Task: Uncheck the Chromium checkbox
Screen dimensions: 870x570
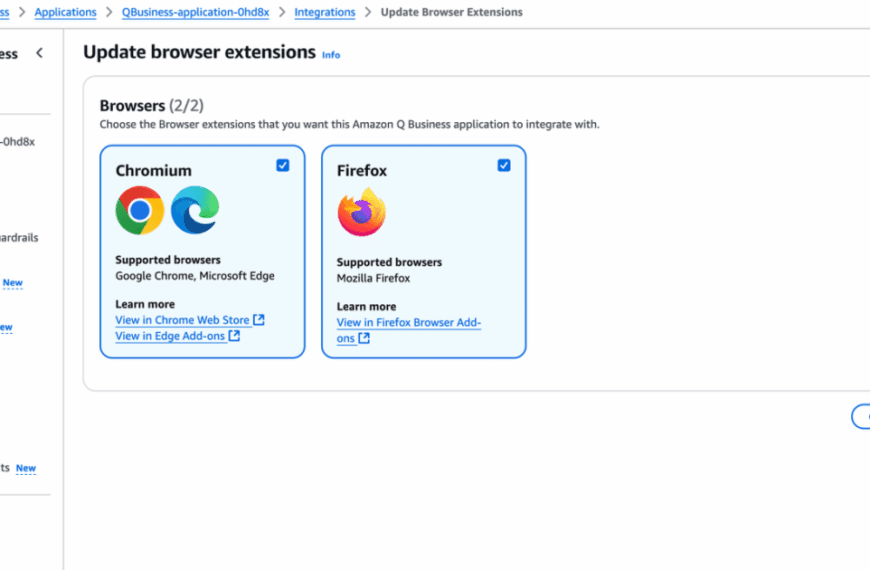Action: point(282,165)
